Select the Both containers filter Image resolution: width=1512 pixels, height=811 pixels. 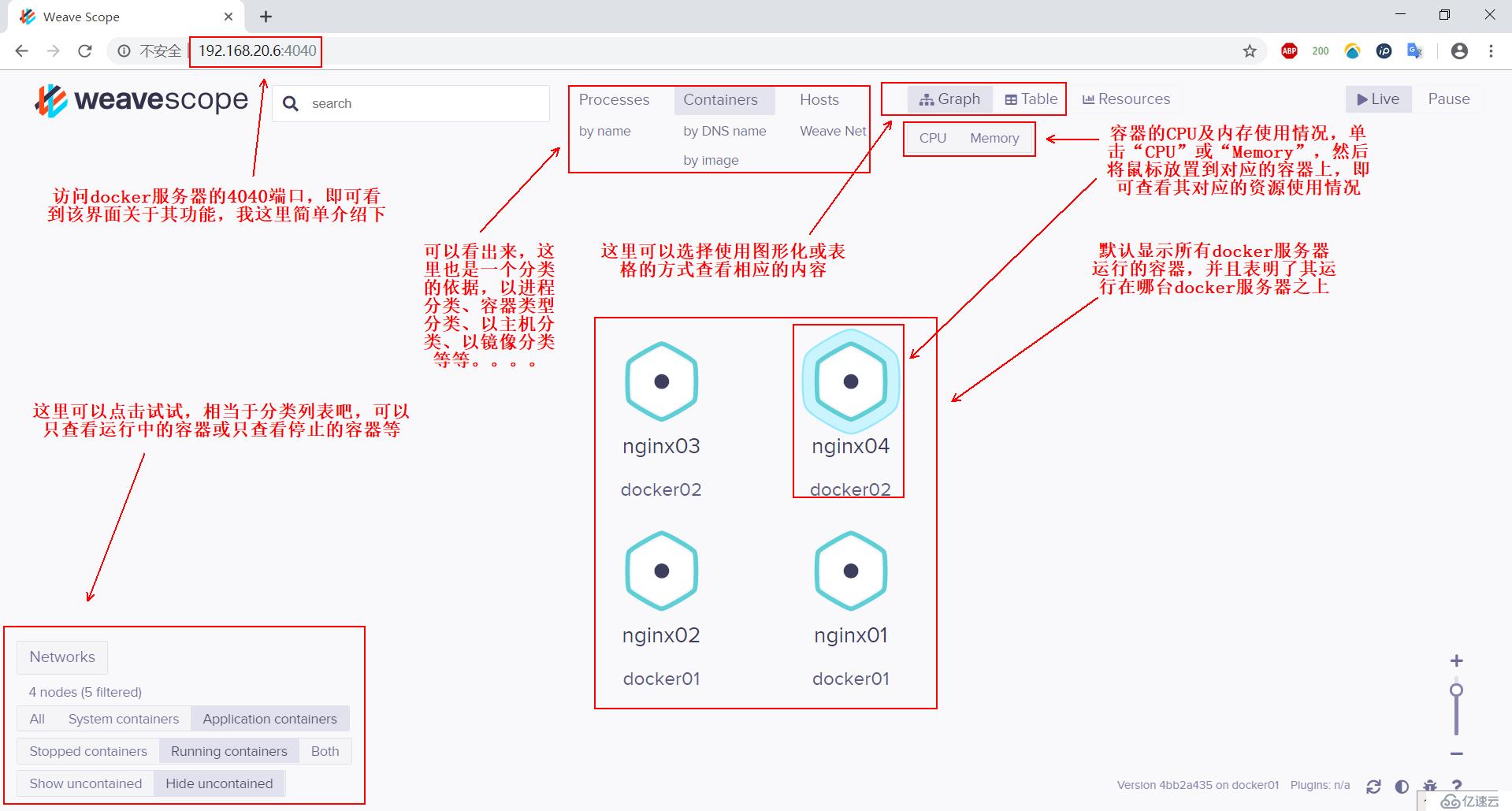(325, 751)
